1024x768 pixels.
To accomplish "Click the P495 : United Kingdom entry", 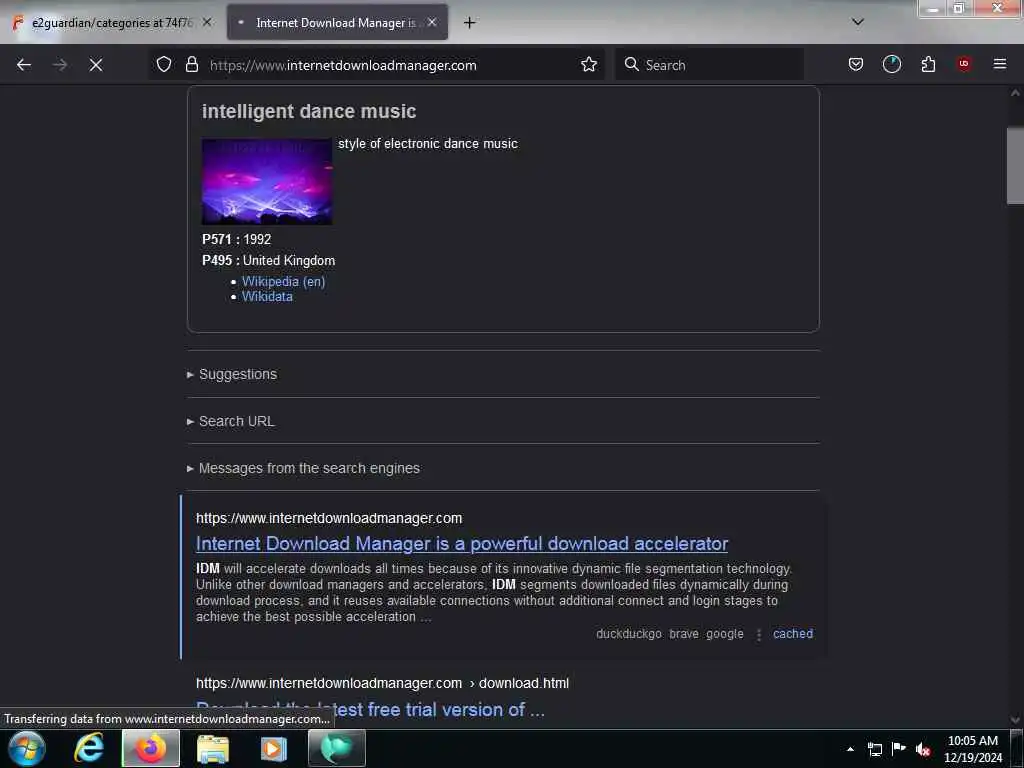I will (268, 260).
